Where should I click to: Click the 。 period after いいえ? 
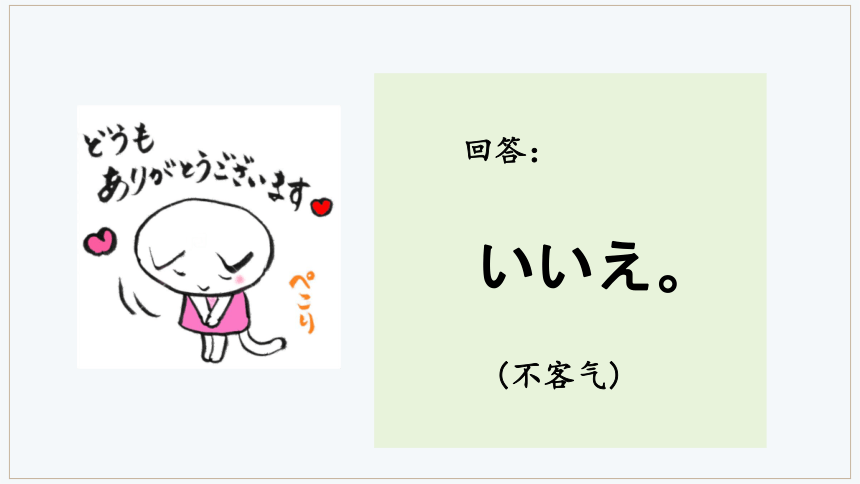pos(668,280)
